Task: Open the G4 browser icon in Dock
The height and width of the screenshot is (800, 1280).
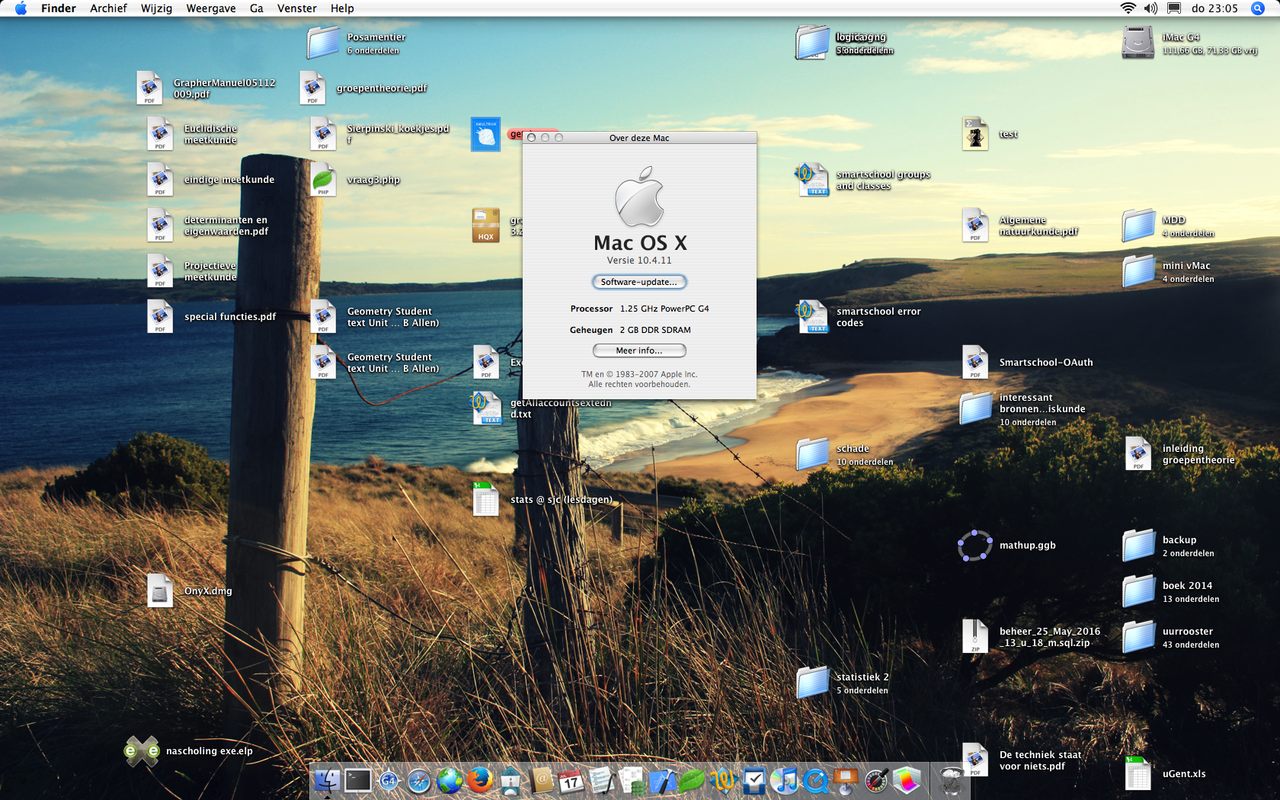Action: coord(389,781)
